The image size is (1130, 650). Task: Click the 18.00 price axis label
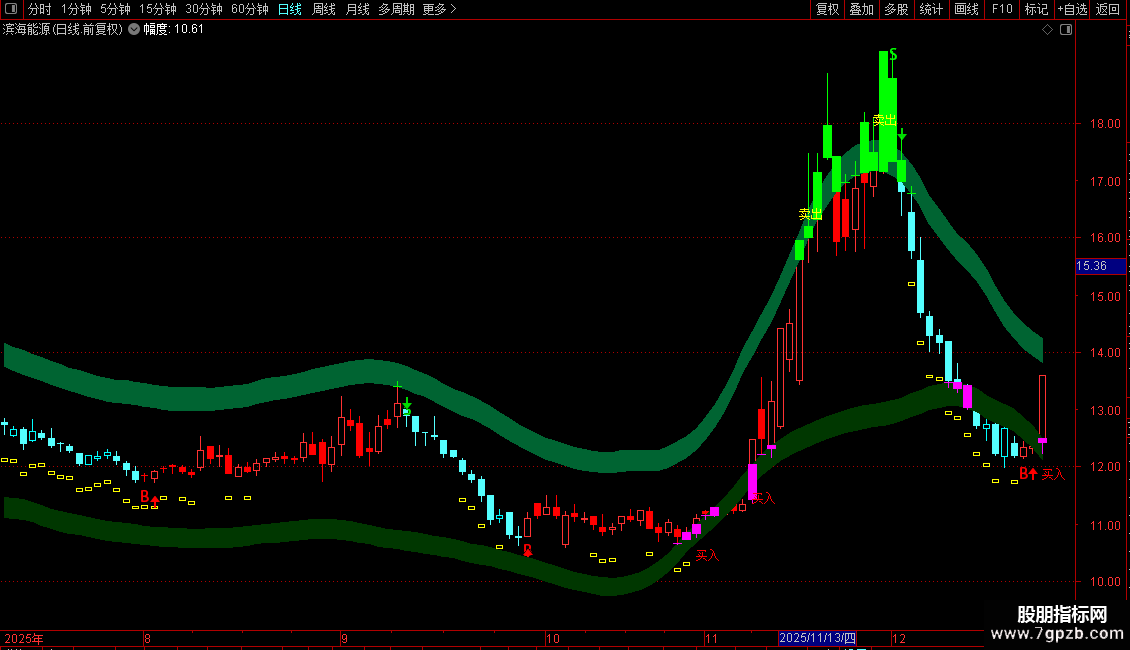1105,124
